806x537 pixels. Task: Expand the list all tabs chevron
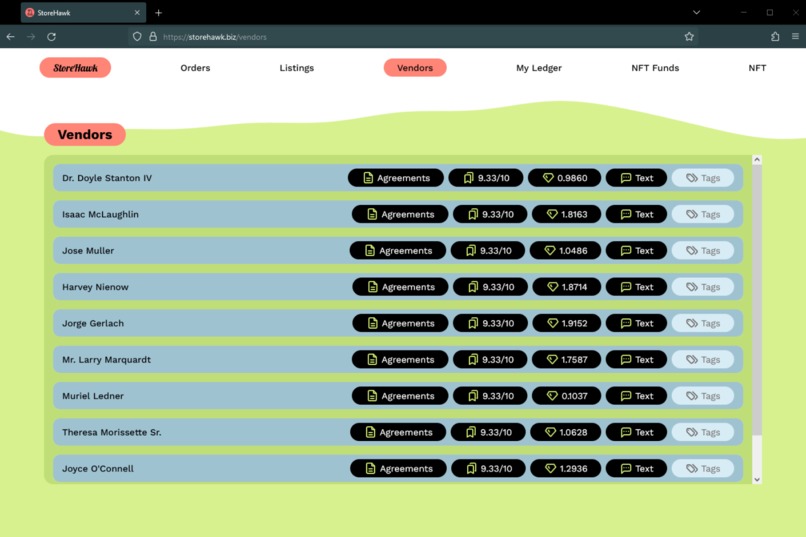696,12
